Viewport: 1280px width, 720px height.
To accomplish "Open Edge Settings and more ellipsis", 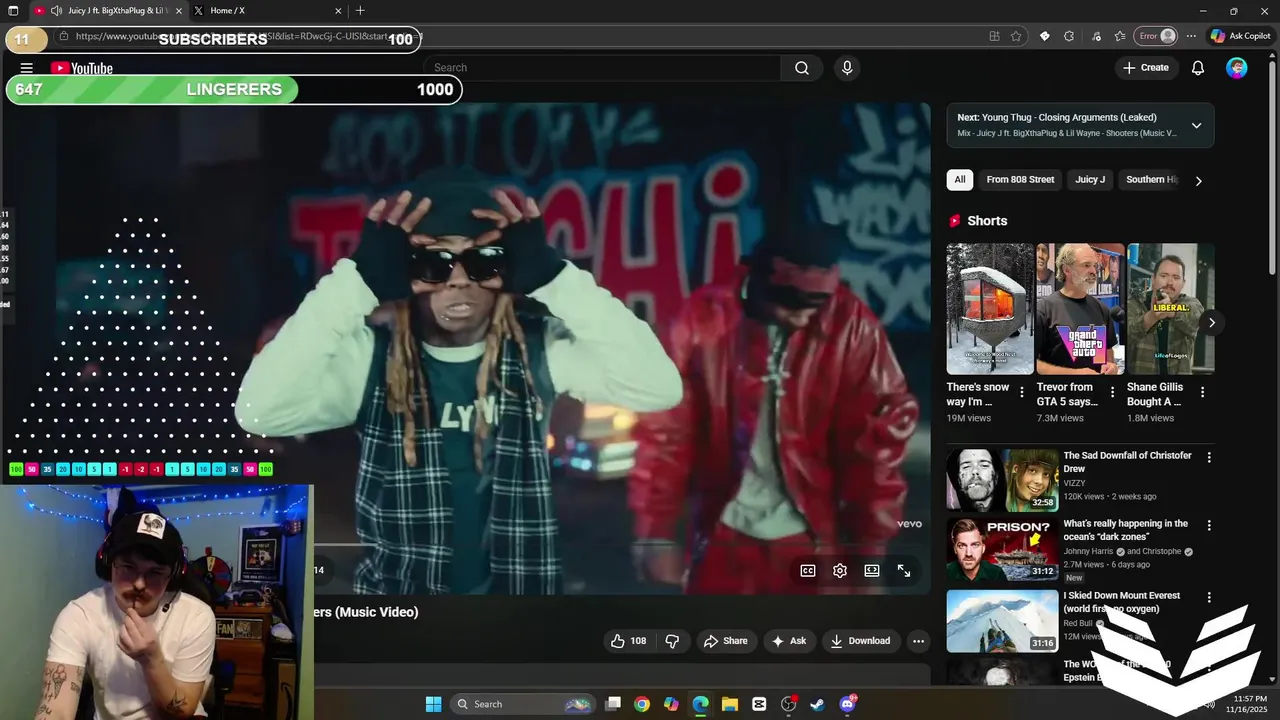I will click(1191, 36).
